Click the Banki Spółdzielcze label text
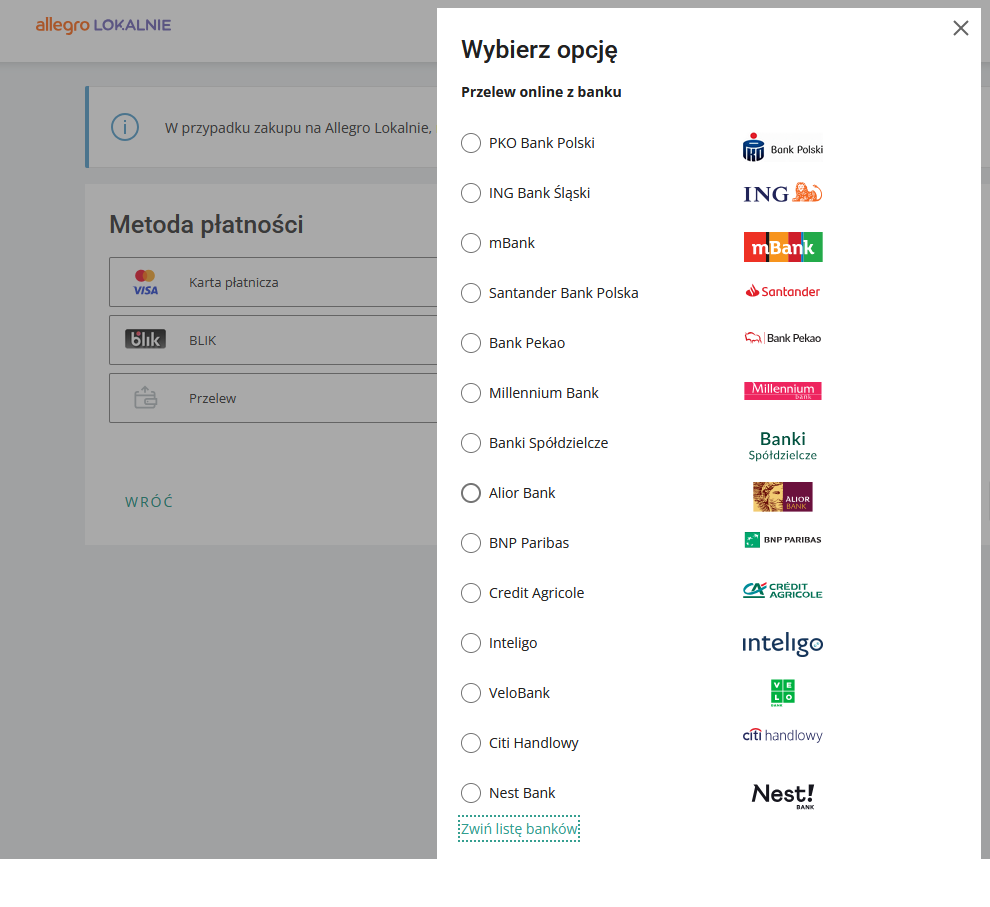Screen dimensions: 990x907 point(549,443)
